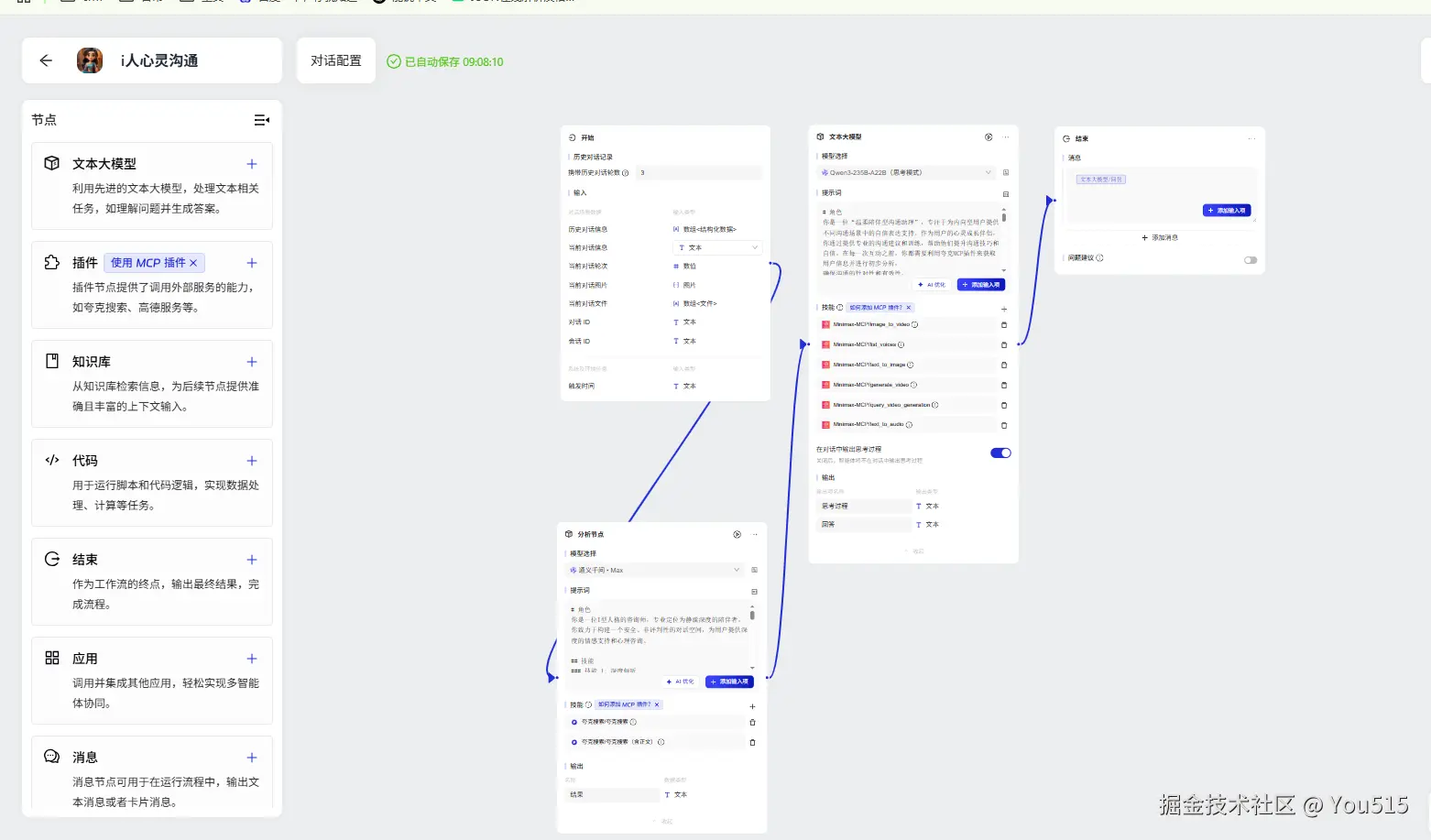The width and height of the screenshot is (1431, 840).
Task: Click 添加消息 in the 结束 node
Action: [x=1160, y=237]
